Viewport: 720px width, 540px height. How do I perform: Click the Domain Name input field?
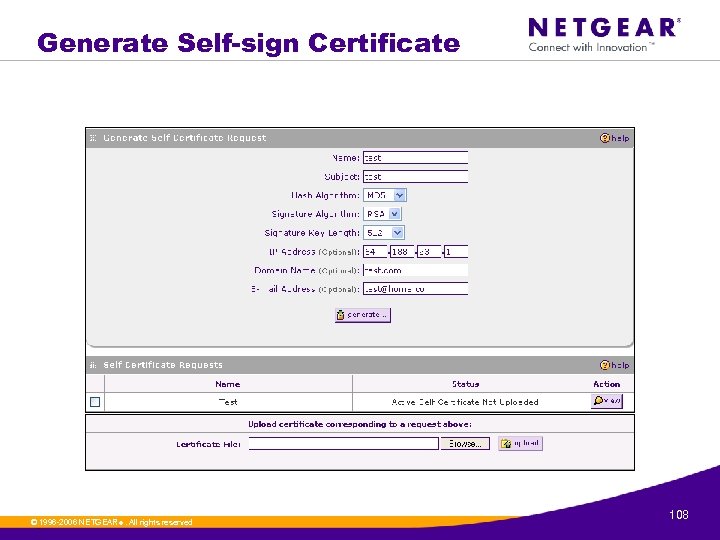tap(416, 270)
